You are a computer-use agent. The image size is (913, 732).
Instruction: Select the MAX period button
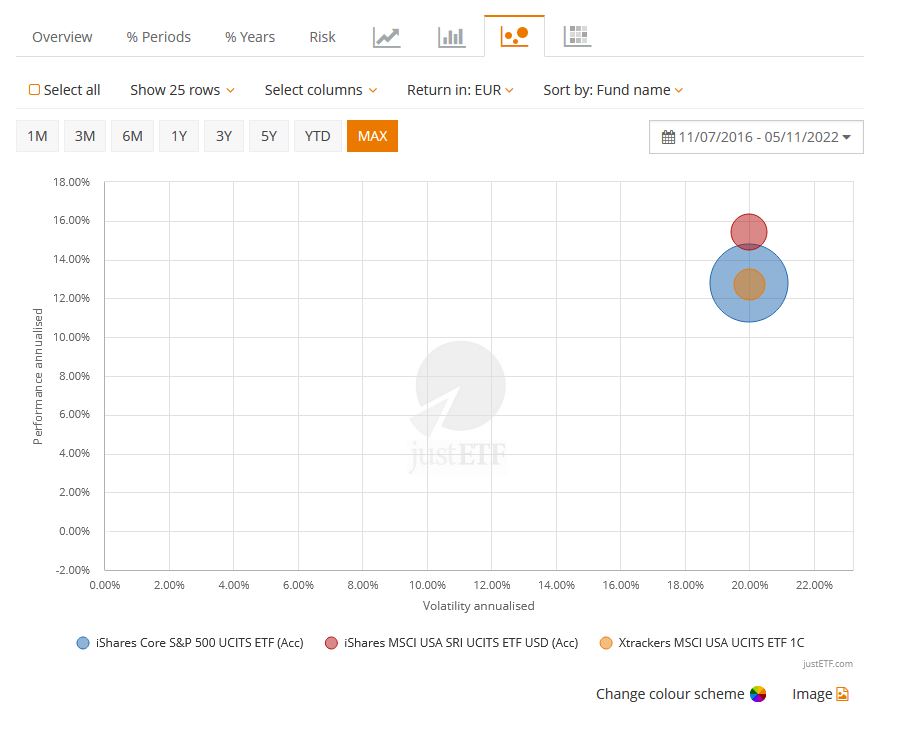click(373, 136)
